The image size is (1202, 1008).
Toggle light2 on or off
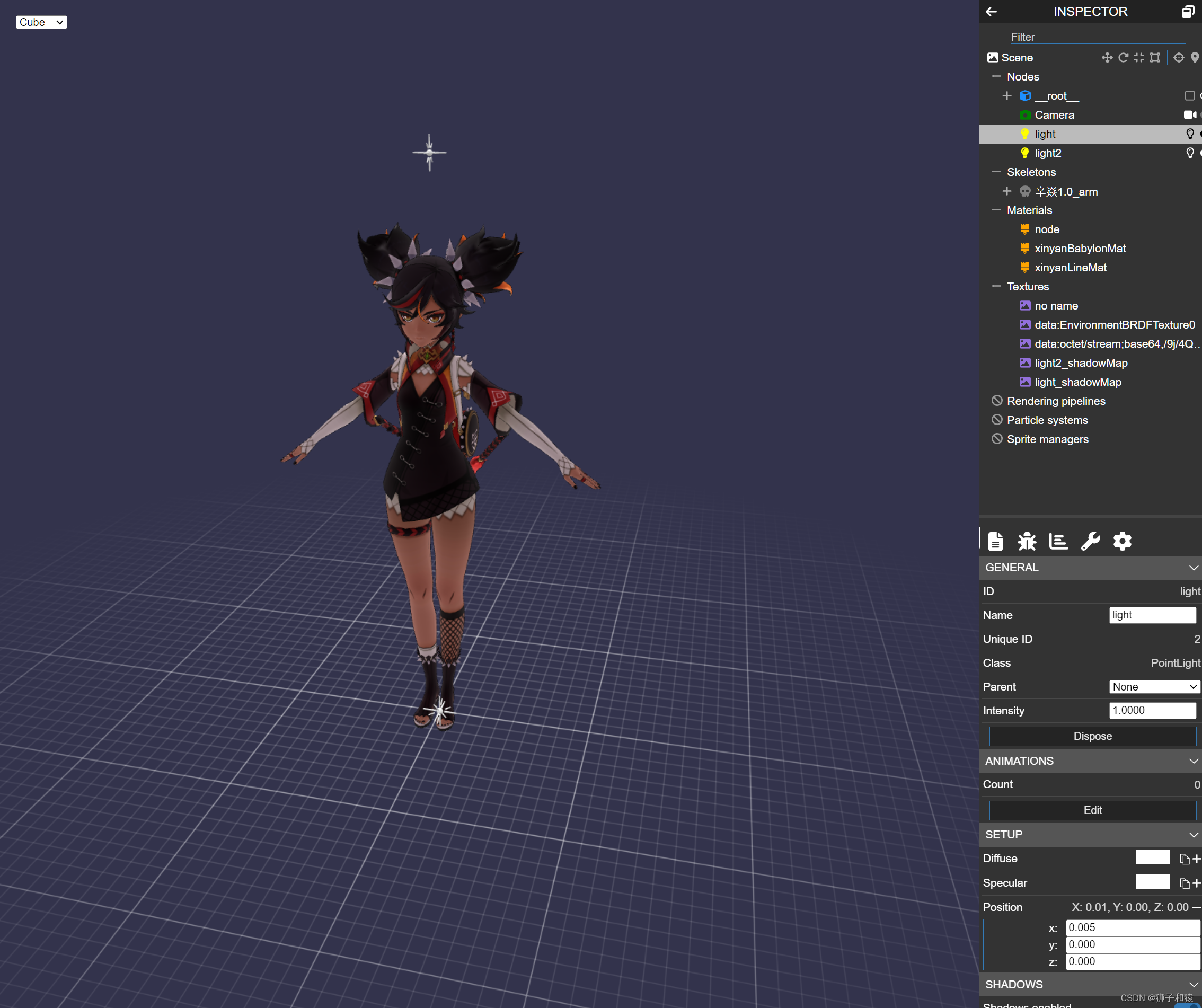1189,153
